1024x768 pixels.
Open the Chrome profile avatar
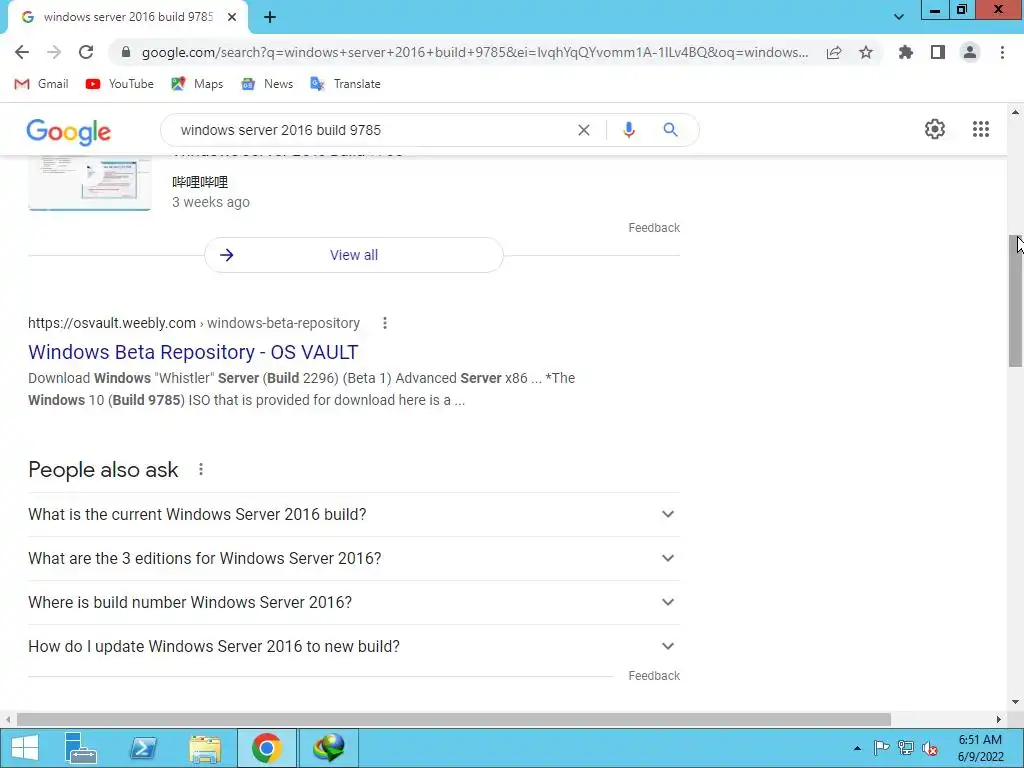click(970, 52)
